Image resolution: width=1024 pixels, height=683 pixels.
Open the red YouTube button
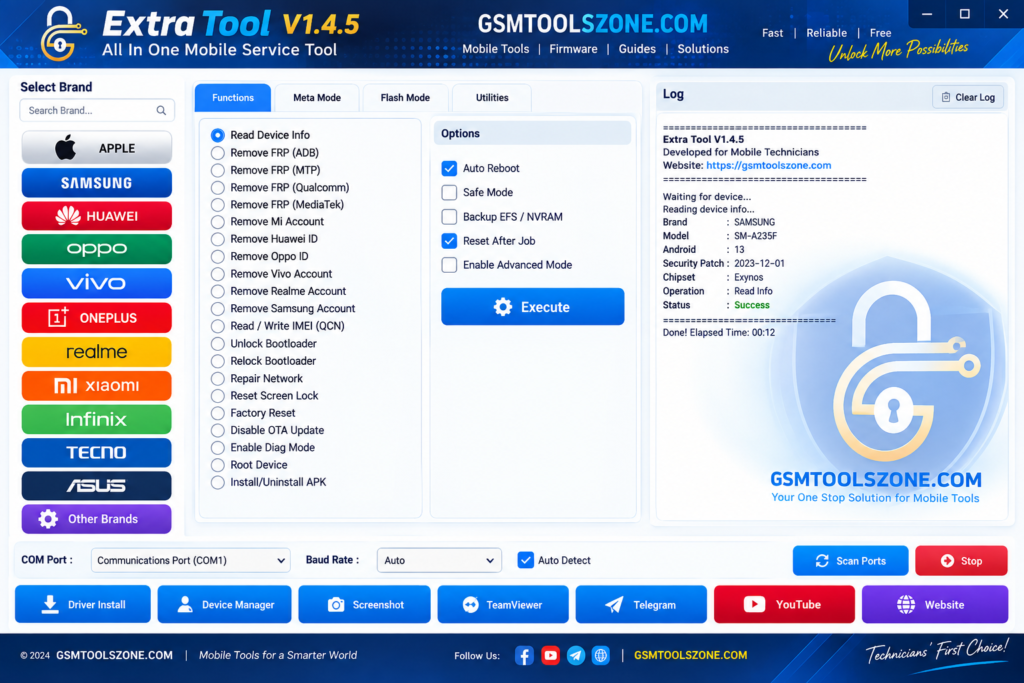click(784, 605)
